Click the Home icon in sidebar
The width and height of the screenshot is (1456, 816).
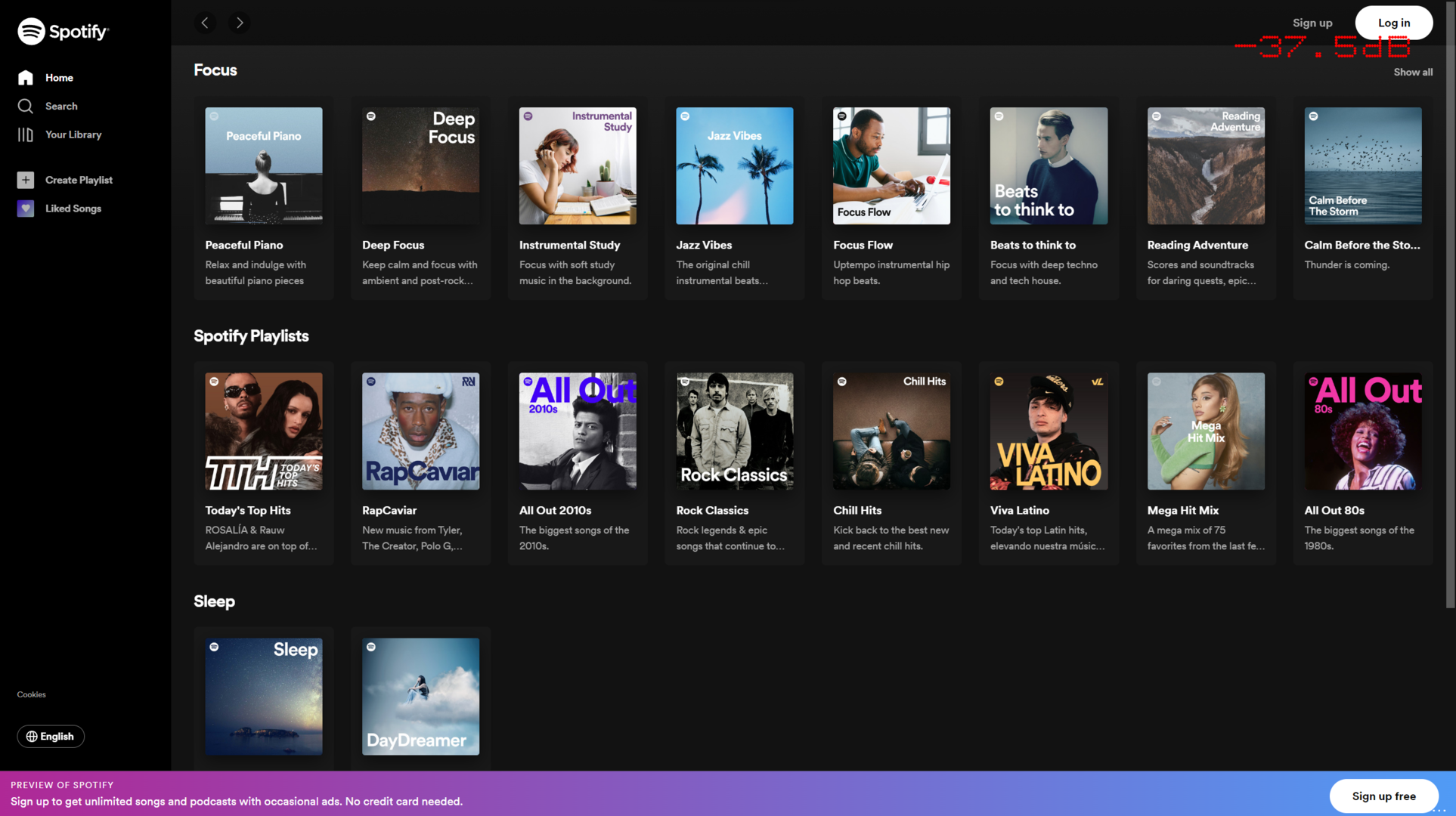[x=26, y=78]
